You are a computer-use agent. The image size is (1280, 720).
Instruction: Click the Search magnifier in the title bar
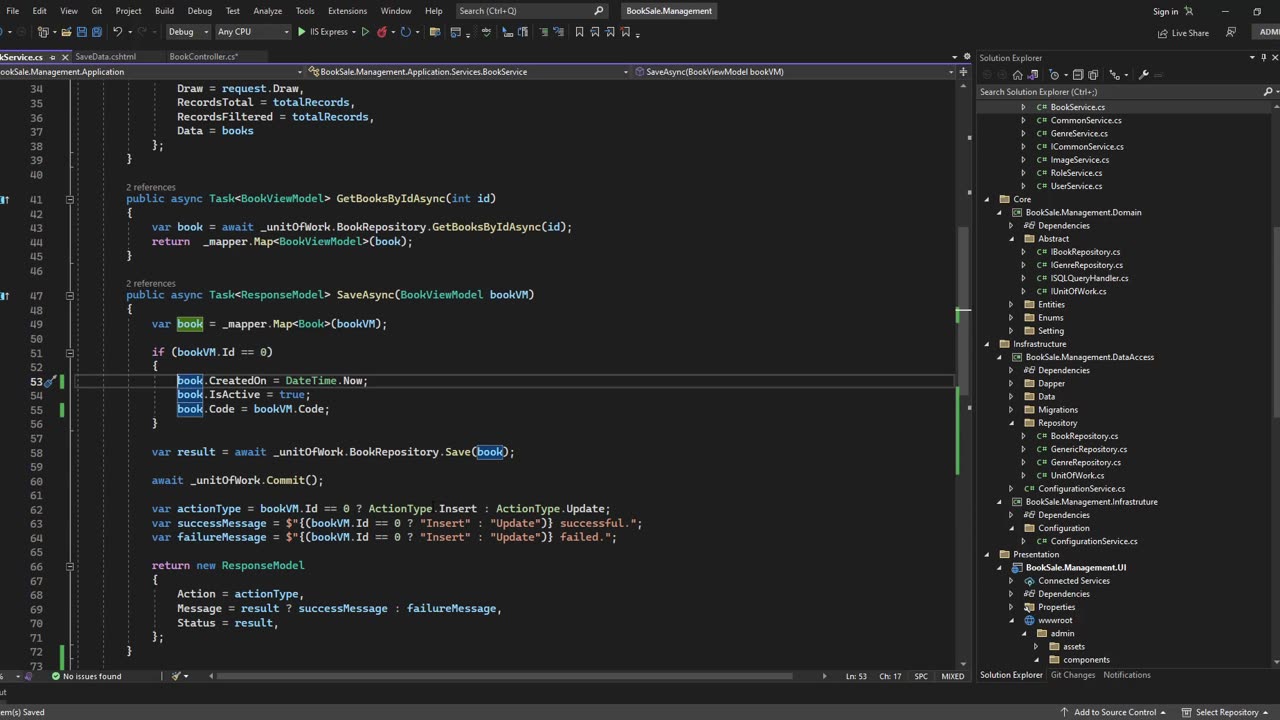coord(599,11)
